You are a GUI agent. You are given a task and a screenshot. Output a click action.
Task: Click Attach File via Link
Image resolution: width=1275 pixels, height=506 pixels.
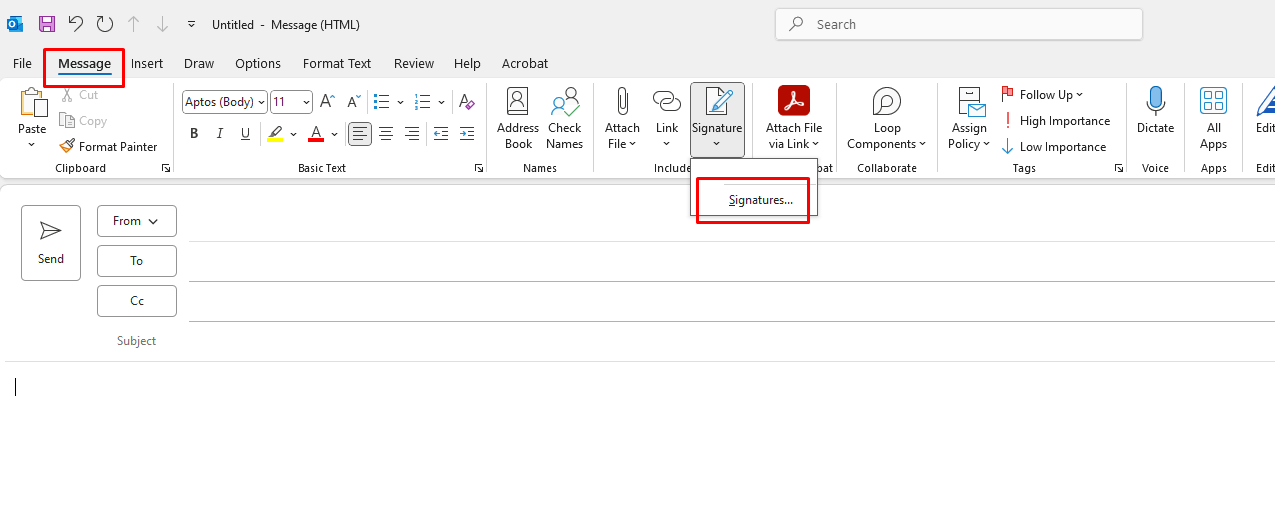click(x=794, y=118)
